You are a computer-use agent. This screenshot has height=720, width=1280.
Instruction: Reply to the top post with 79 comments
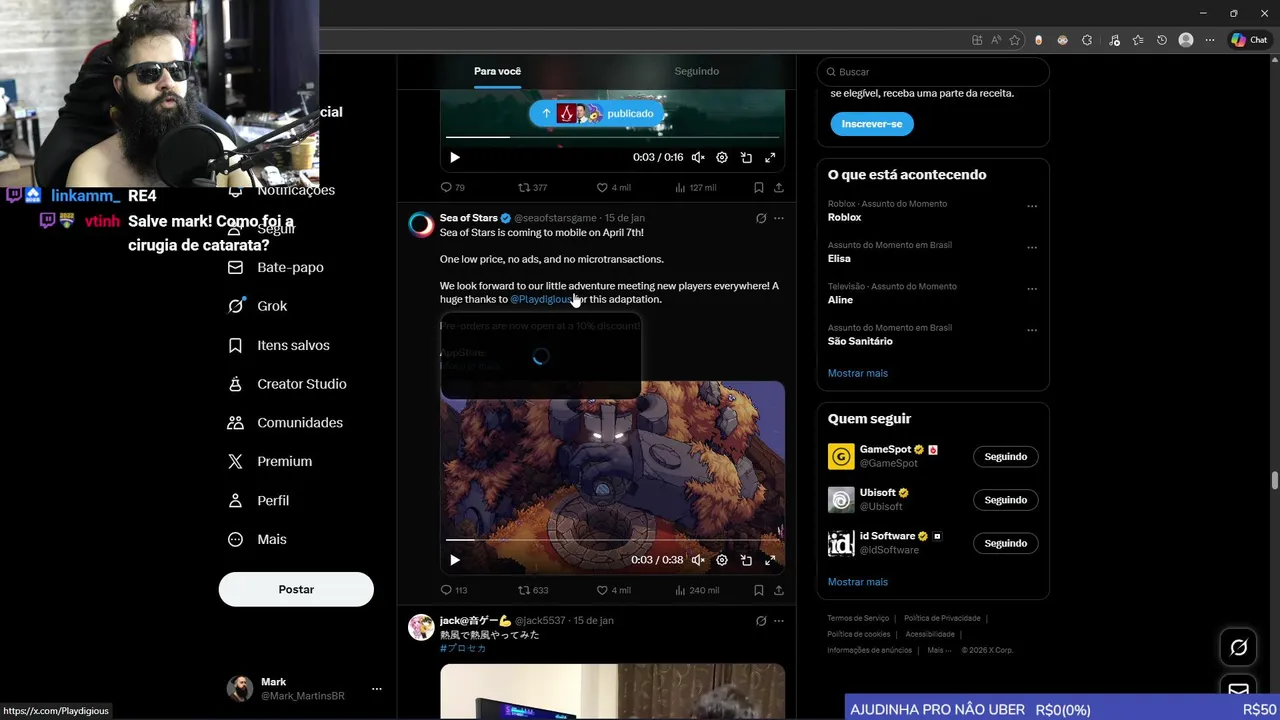[x=453, y=187]
